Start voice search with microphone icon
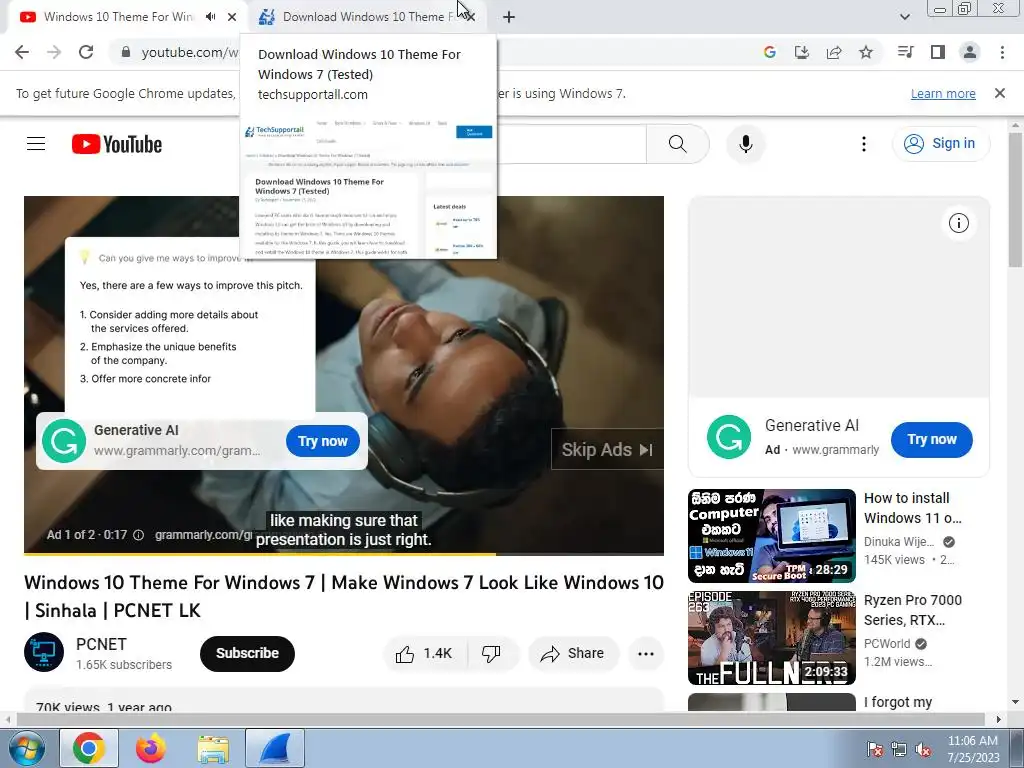Viewport: 1024px width, 768px height. pos(746,144)
